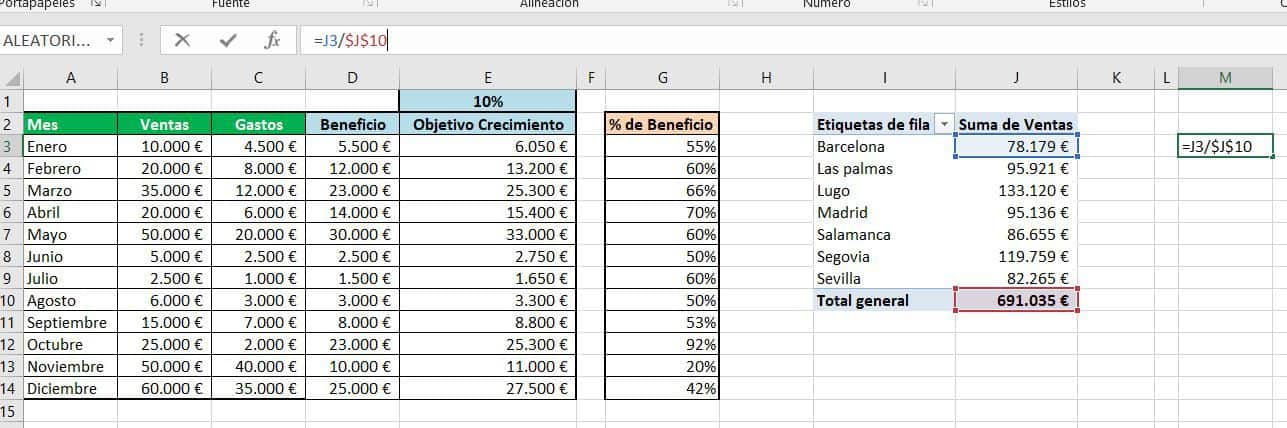Click the 60.000 € Ventas cell for Diciembre
The image size is (1287, 428).
(164, 388)
